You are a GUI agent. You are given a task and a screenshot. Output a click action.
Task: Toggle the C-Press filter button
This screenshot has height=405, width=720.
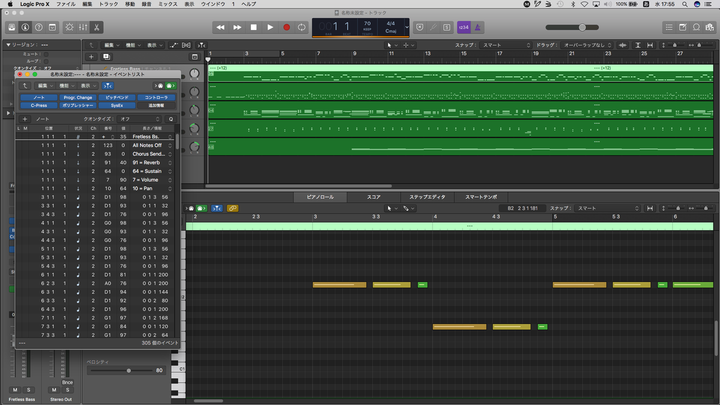coord(39,105)
